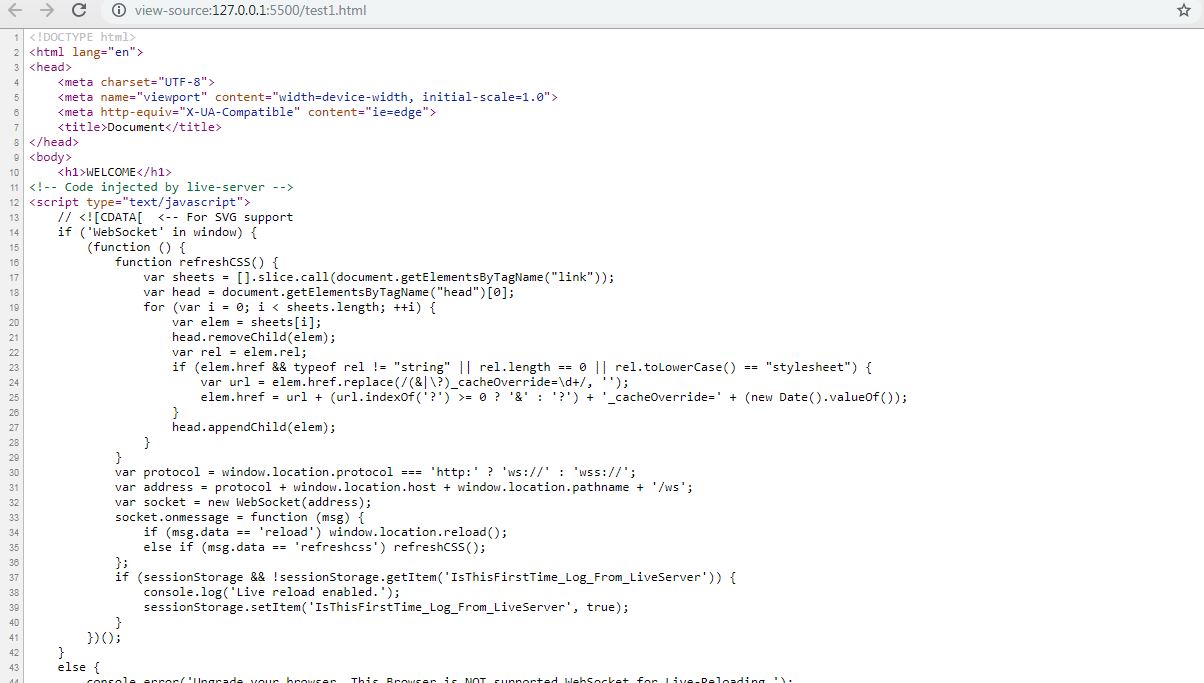Image resolution: width=1204 pixels, height=683 pixels.
Task: Click the 'var elem = sheets[i];' line
Action: 247,322
